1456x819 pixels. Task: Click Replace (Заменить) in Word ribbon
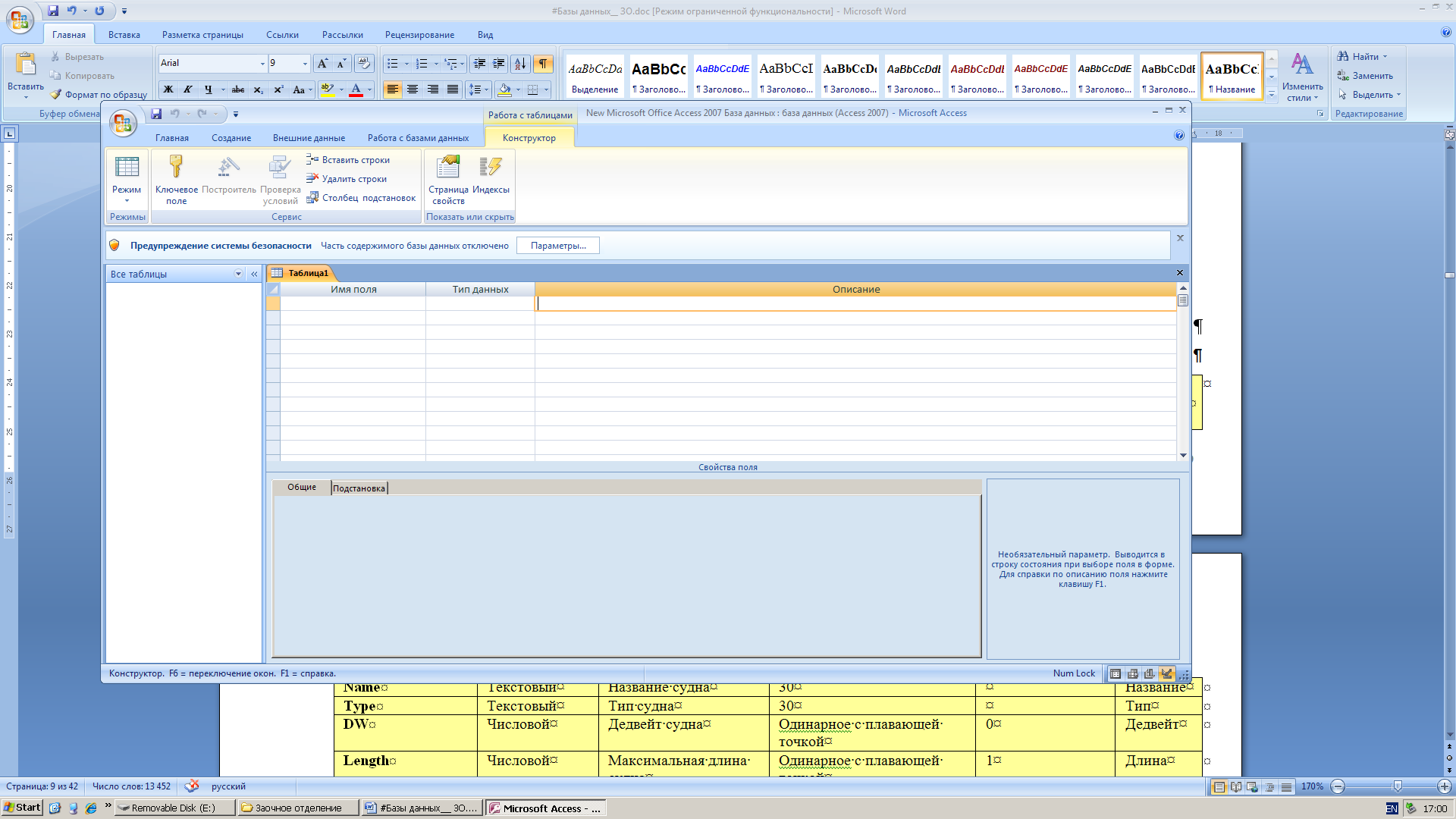[x=1365, y=75]
